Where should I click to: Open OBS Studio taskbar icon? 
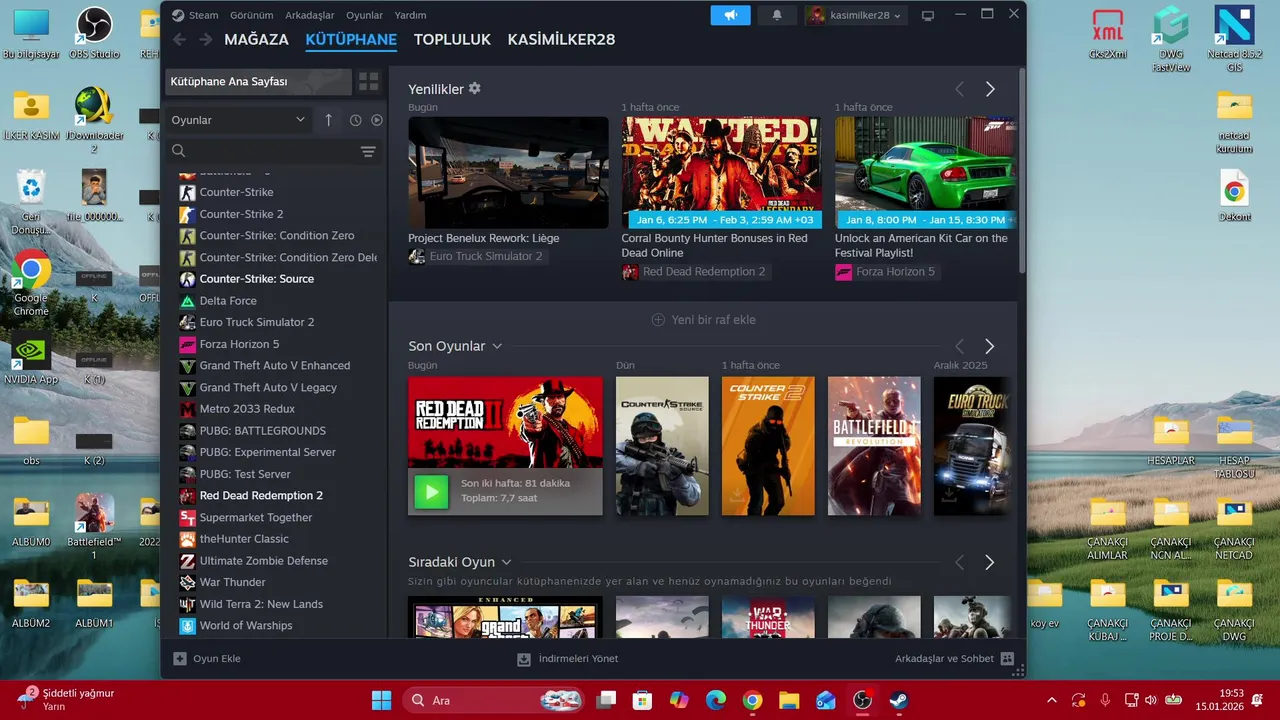tap(862, 700)
